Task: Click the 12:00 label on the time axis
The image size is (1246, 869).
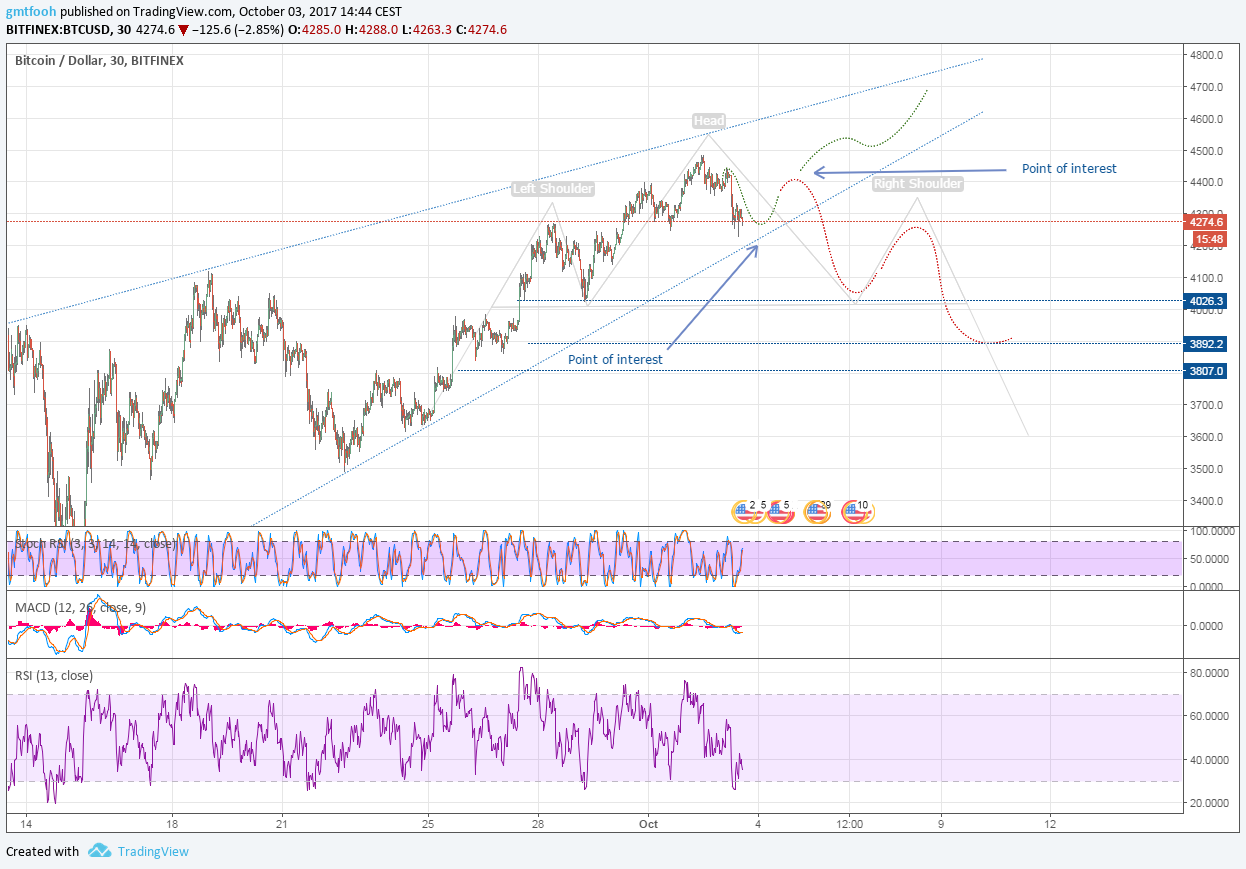Action: click(x=850, y=823)
